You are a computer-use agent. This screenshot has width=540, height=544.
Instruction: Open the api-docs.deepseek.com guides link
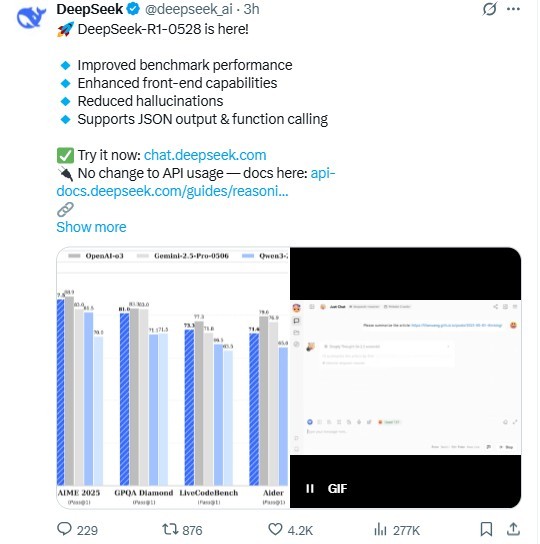point(196,182)
